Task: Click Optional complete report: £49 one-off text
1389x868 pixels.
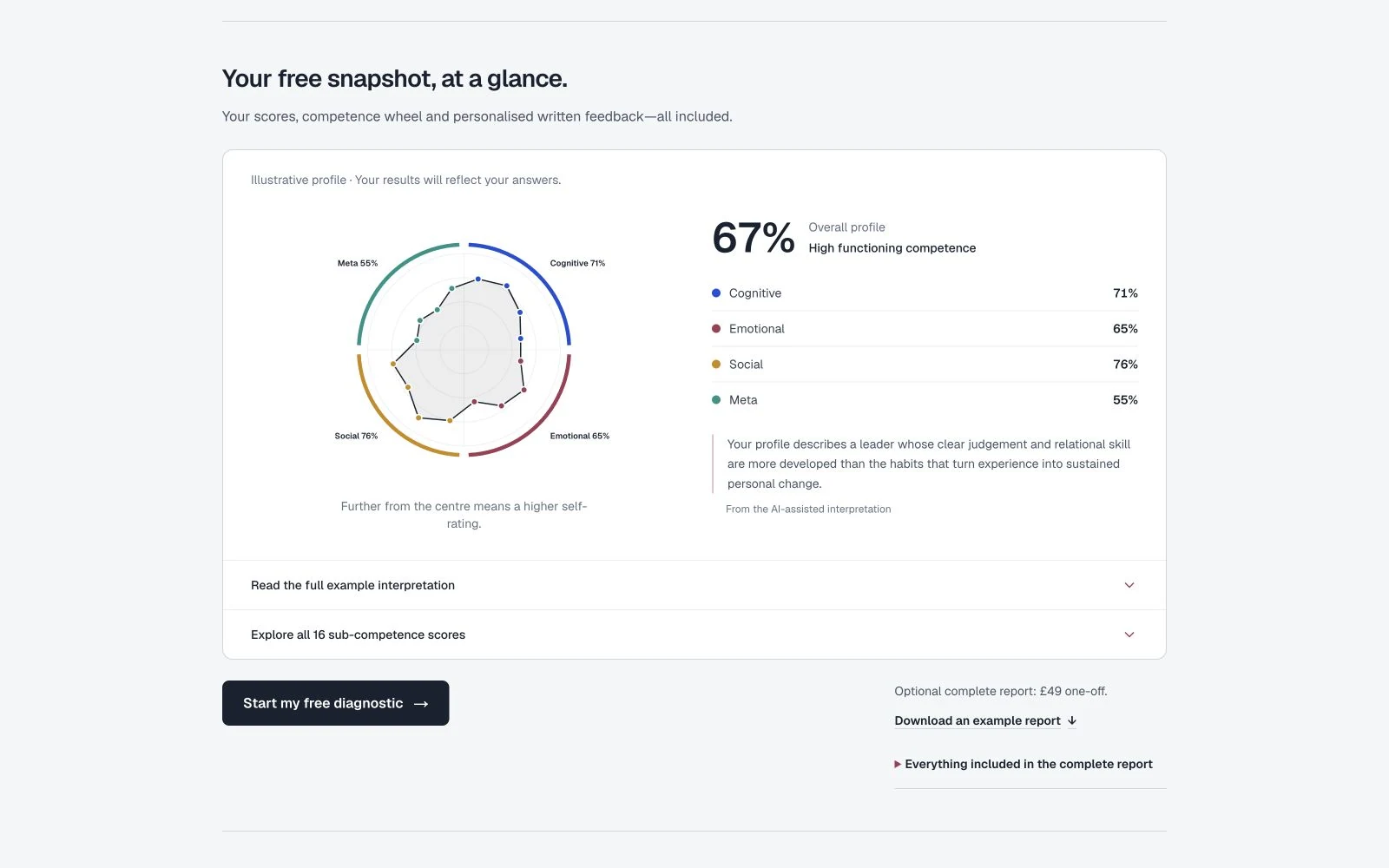Action: 1001,692
